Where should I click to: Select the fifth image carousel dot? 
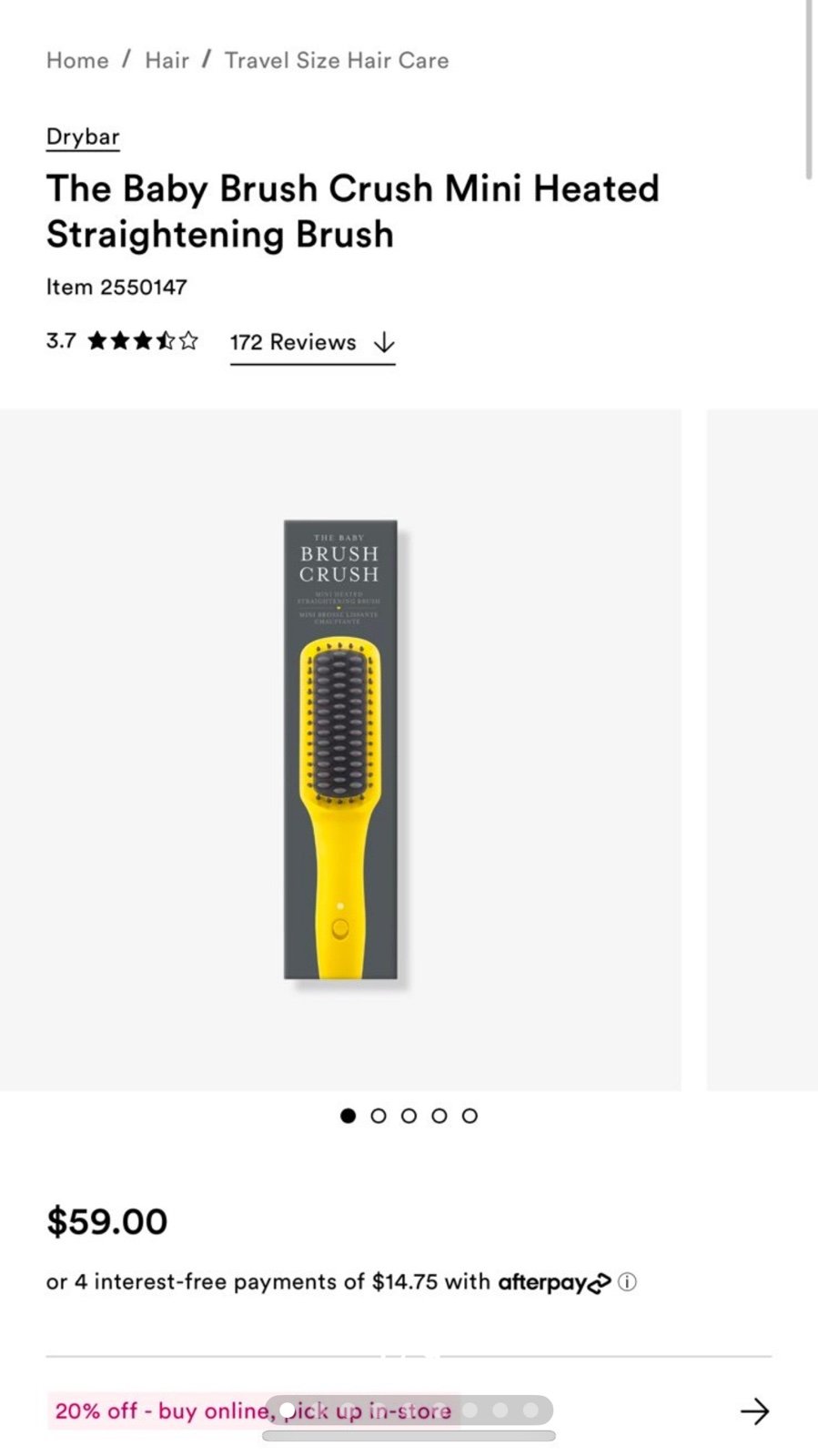[470, 1116]
